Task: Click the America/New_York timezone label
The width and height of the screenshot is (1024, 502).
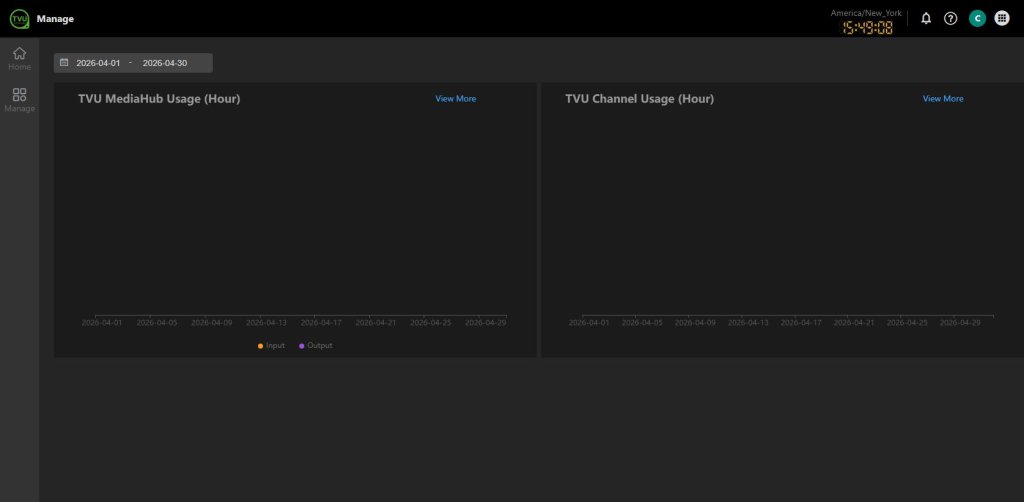Action: (866, 13)
